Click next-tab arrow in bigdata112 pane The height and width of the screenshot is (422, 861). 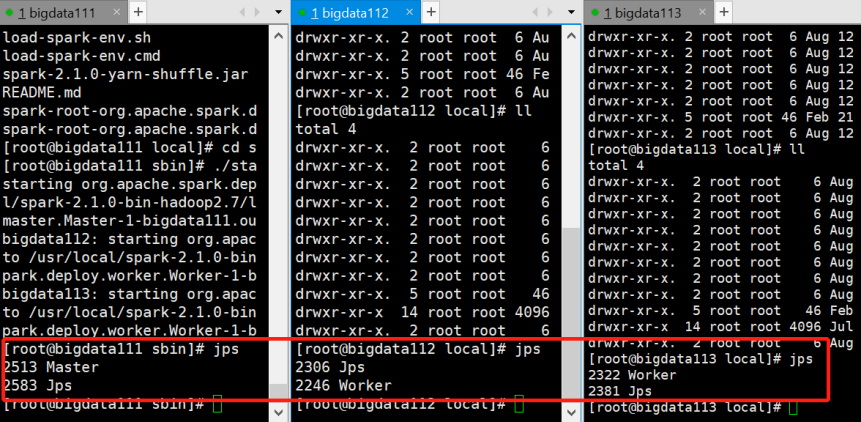(x=552, y=12)
